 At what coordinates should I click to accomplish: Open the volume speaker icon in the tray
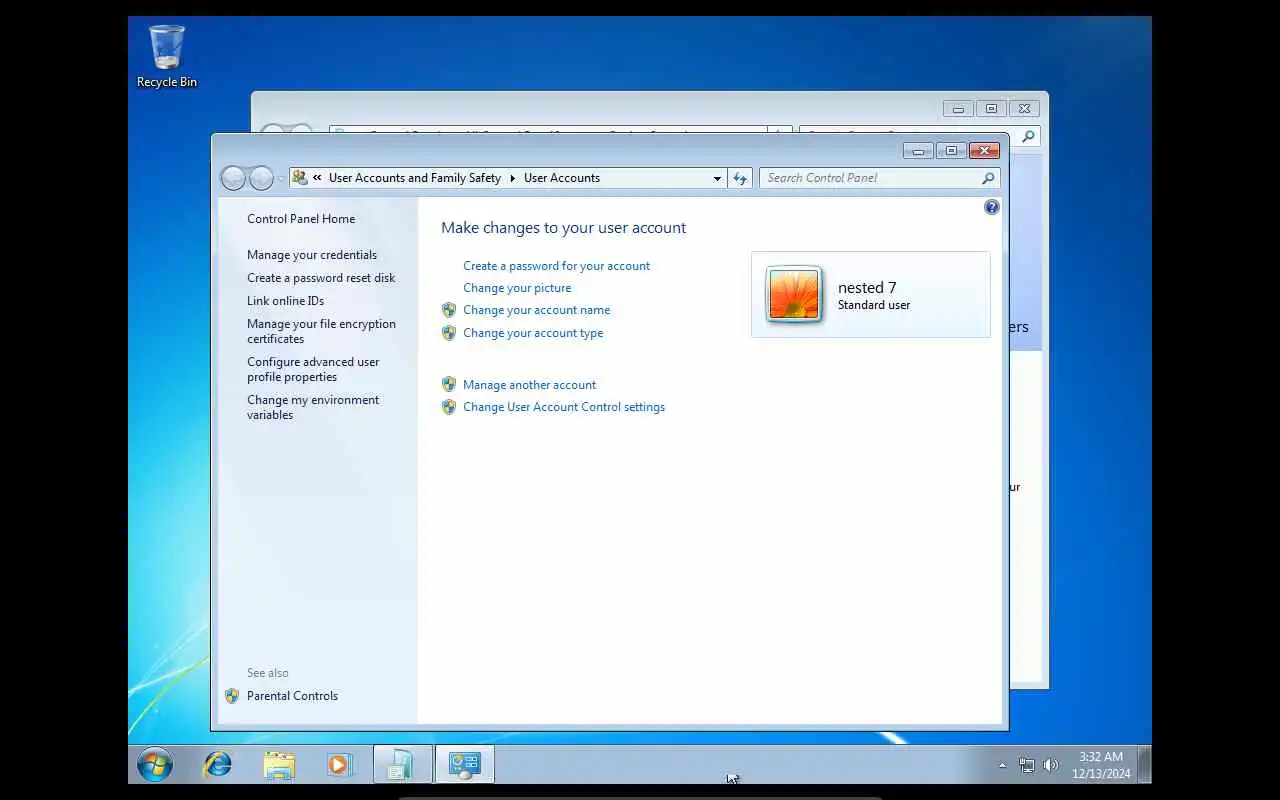point(1051,765)
